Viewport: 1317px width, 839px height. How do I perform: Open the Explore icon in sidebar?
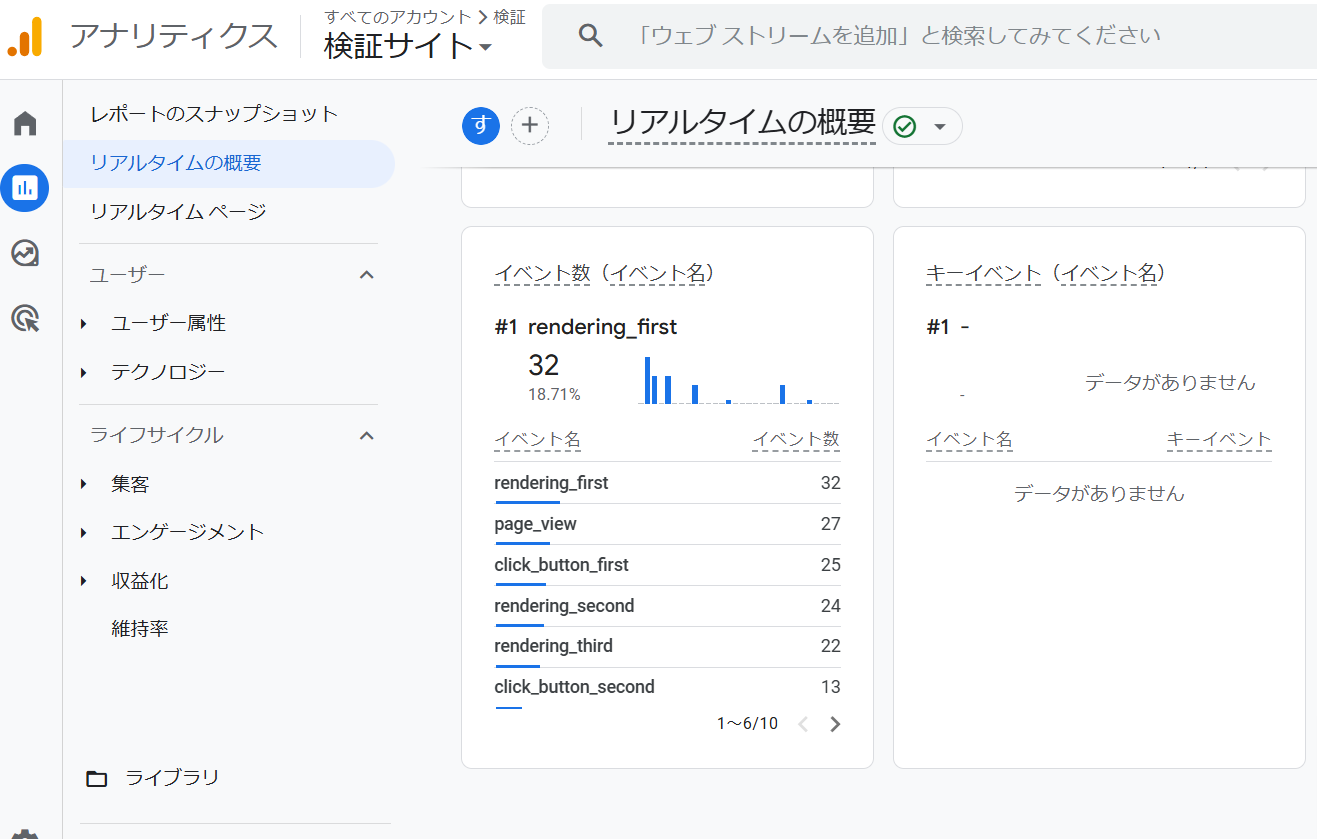point(25,254)
